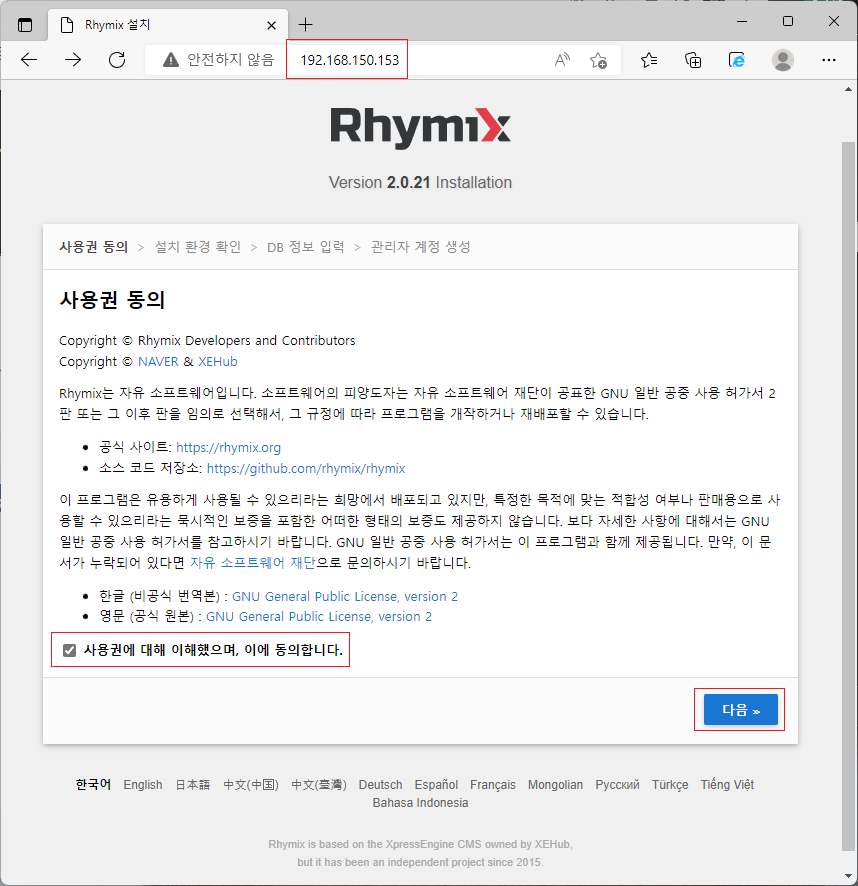Switch language to 日本語
858x886 pixels.
[x=193, y=785]
